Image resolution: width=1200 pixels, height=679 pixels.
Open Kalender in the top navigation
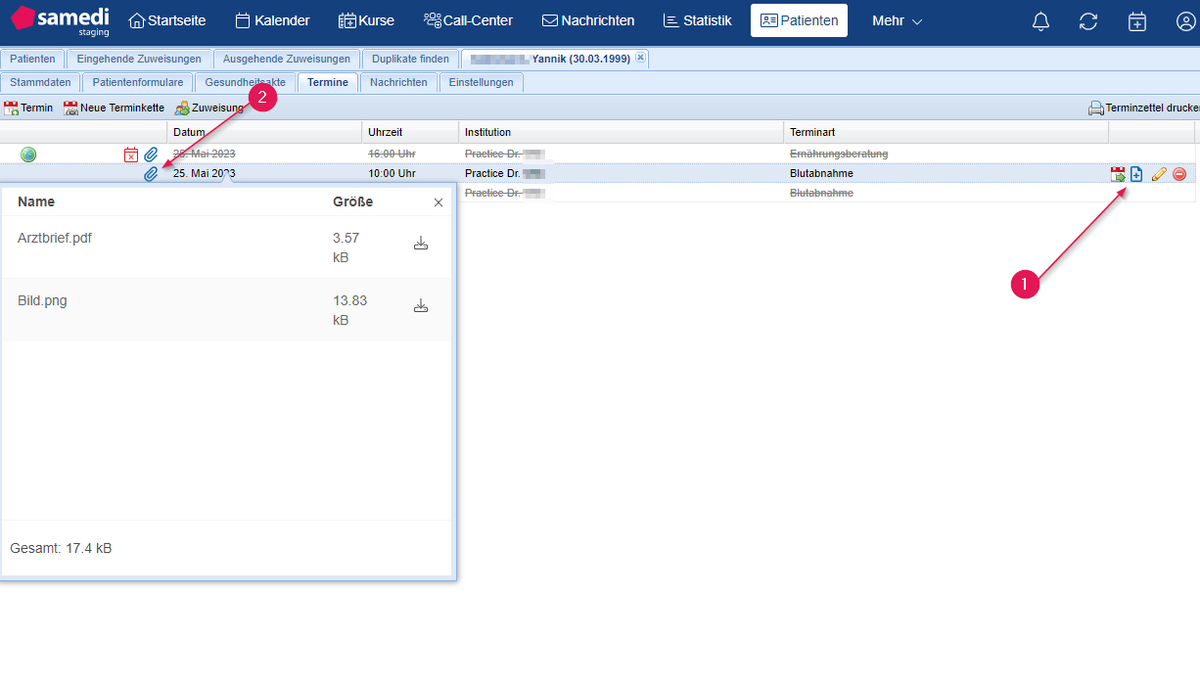(x=272, y=21)
